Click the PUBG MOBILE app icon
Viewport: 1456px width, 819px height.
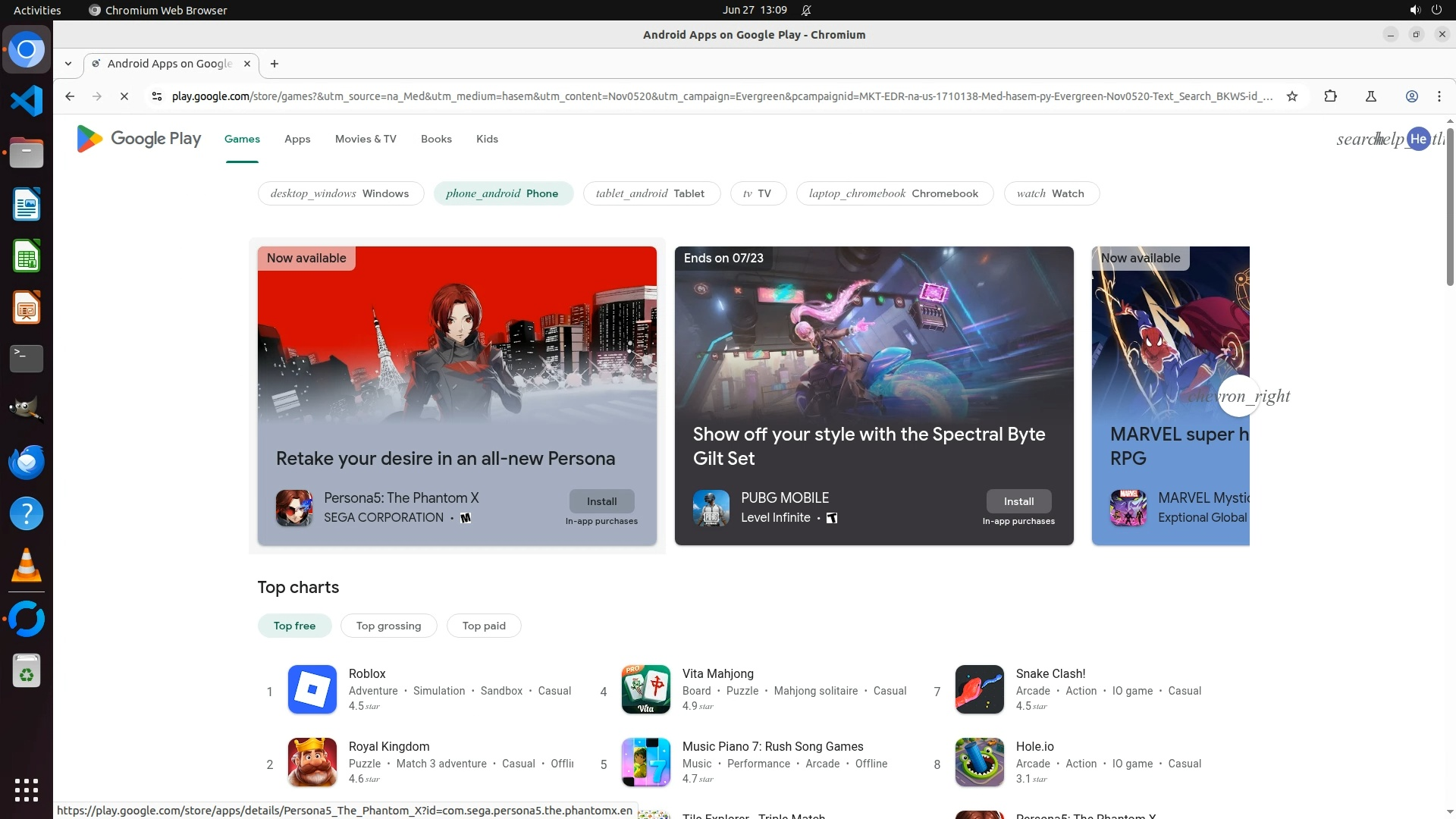[x=711, y=508]
